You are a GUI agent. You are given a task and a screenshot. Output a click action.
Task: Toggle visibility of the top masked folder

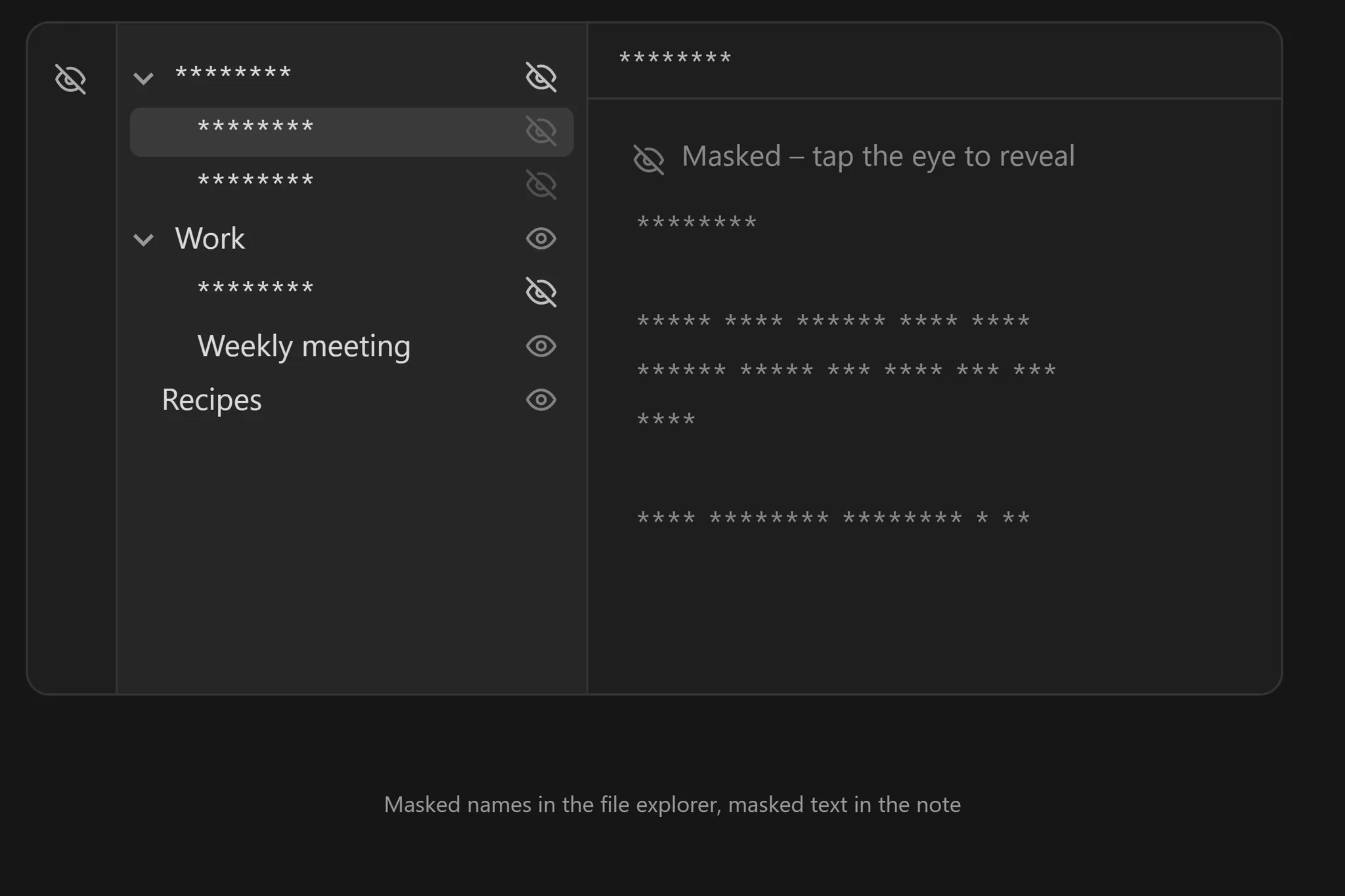click(541, 77)
